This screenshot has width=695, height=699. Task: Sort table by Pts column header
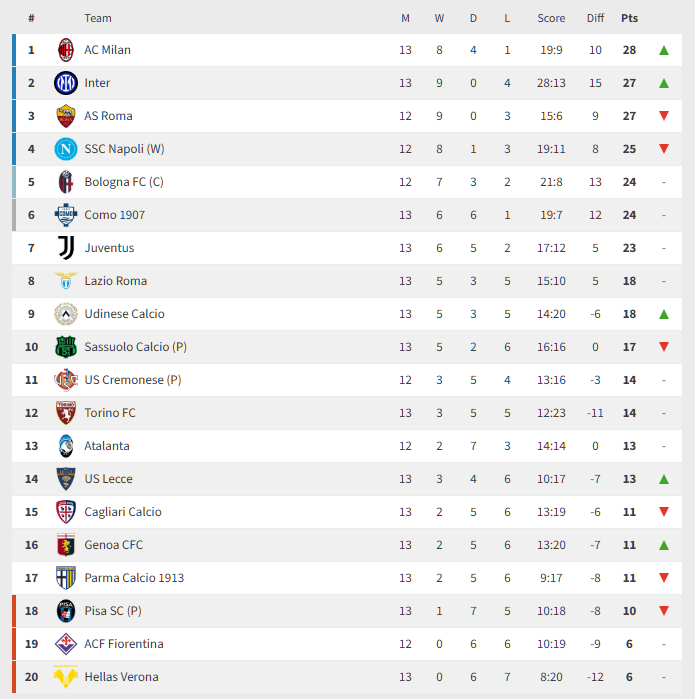coord(629,18)
